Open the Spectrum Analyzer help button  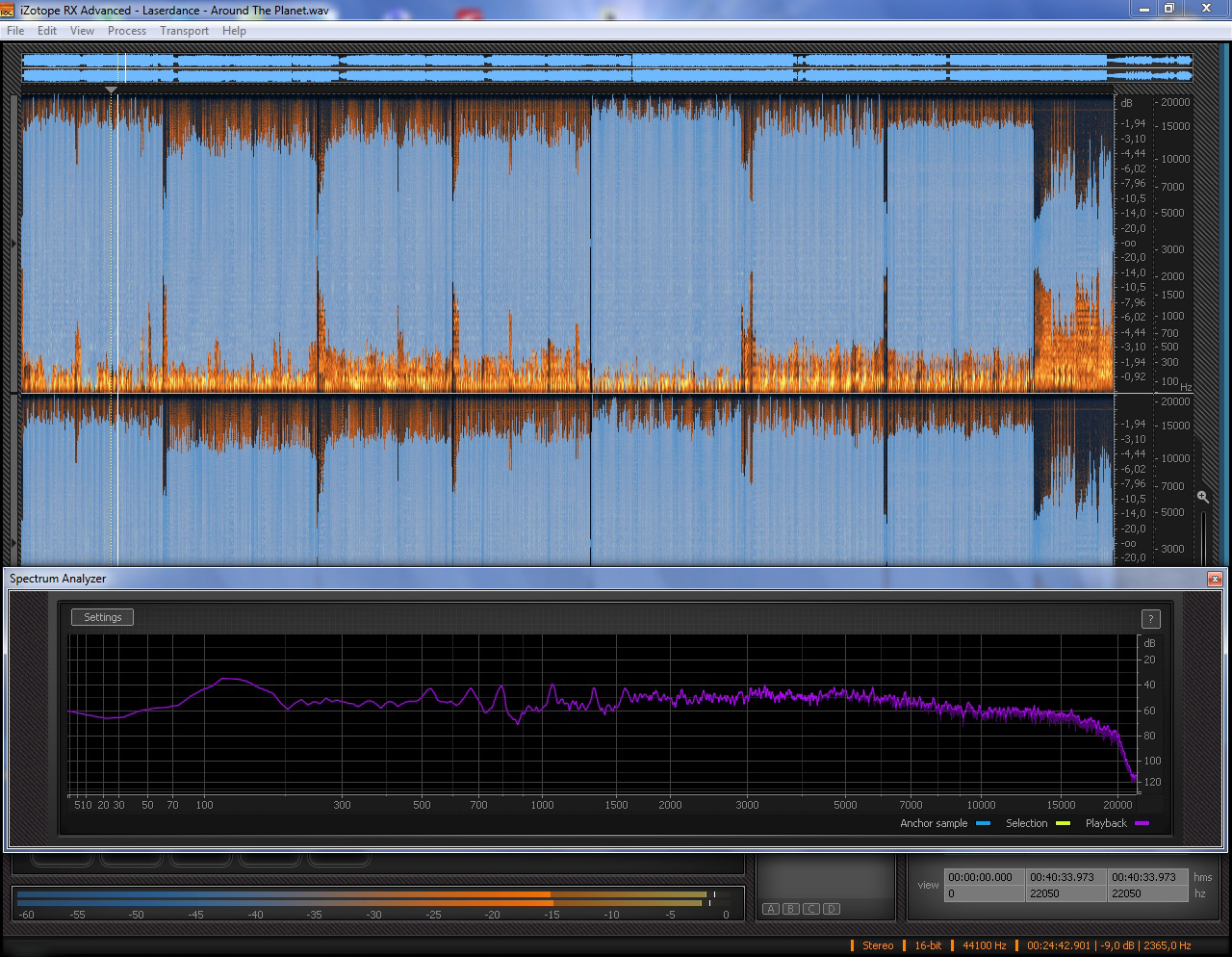1150,619
